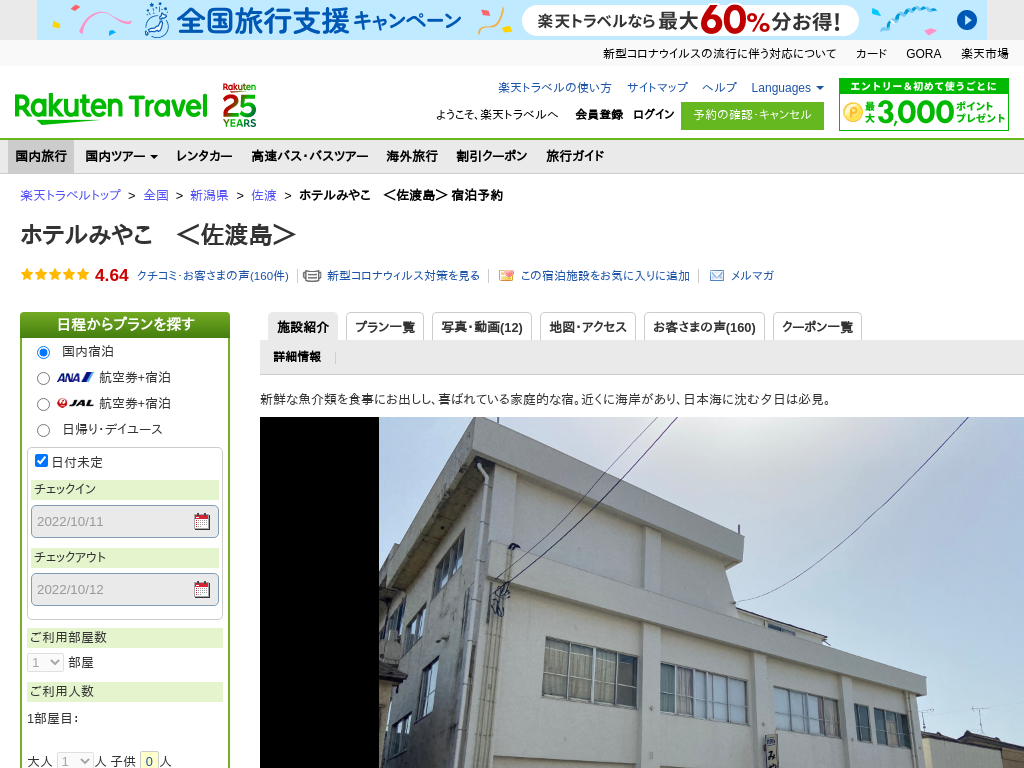Open the 写真・動画(12) tab
This screenshot has width=1024, height=768.
pos(482,327)
